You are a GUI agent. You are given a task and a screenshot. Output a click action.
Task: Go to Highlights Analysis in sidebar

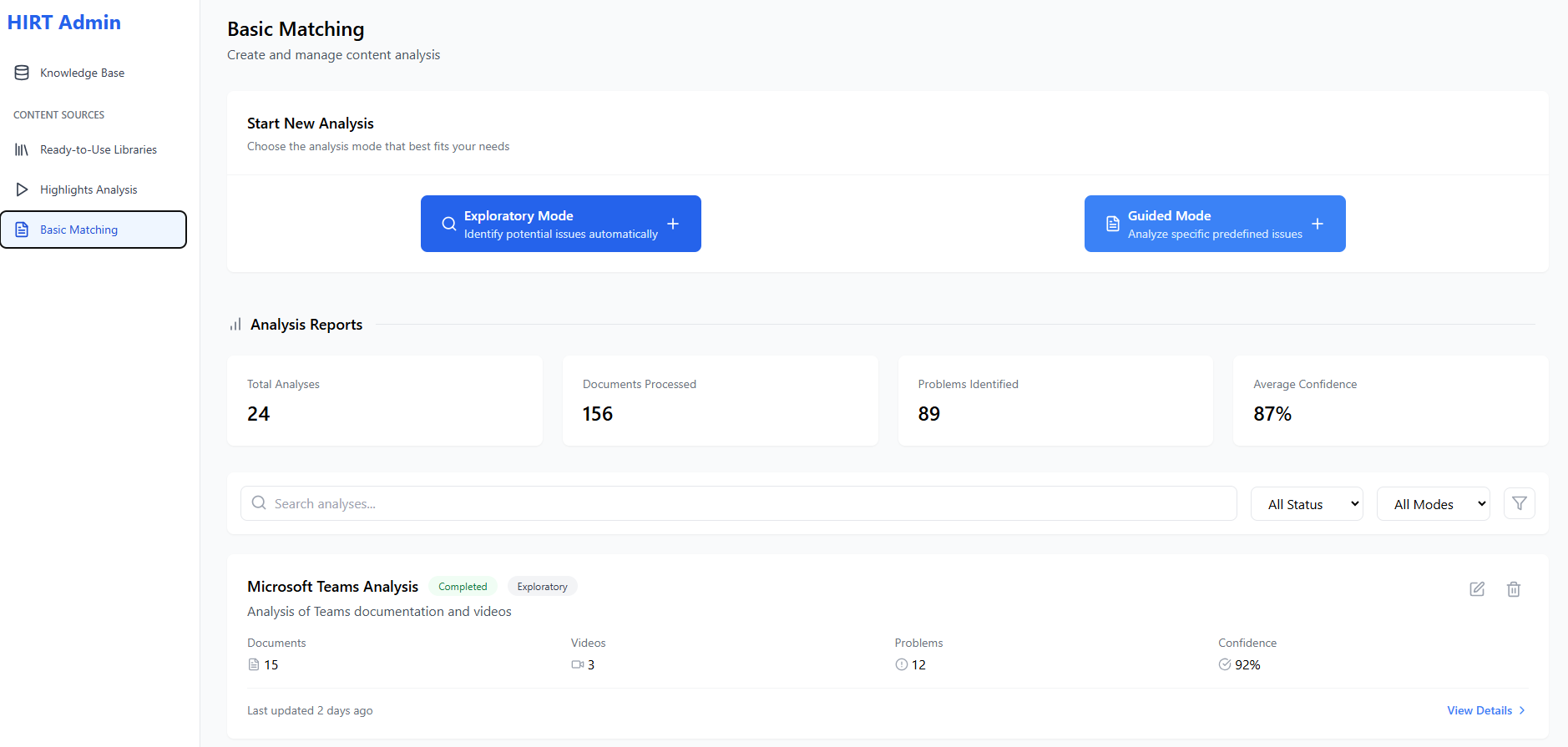tap(89, 189)
